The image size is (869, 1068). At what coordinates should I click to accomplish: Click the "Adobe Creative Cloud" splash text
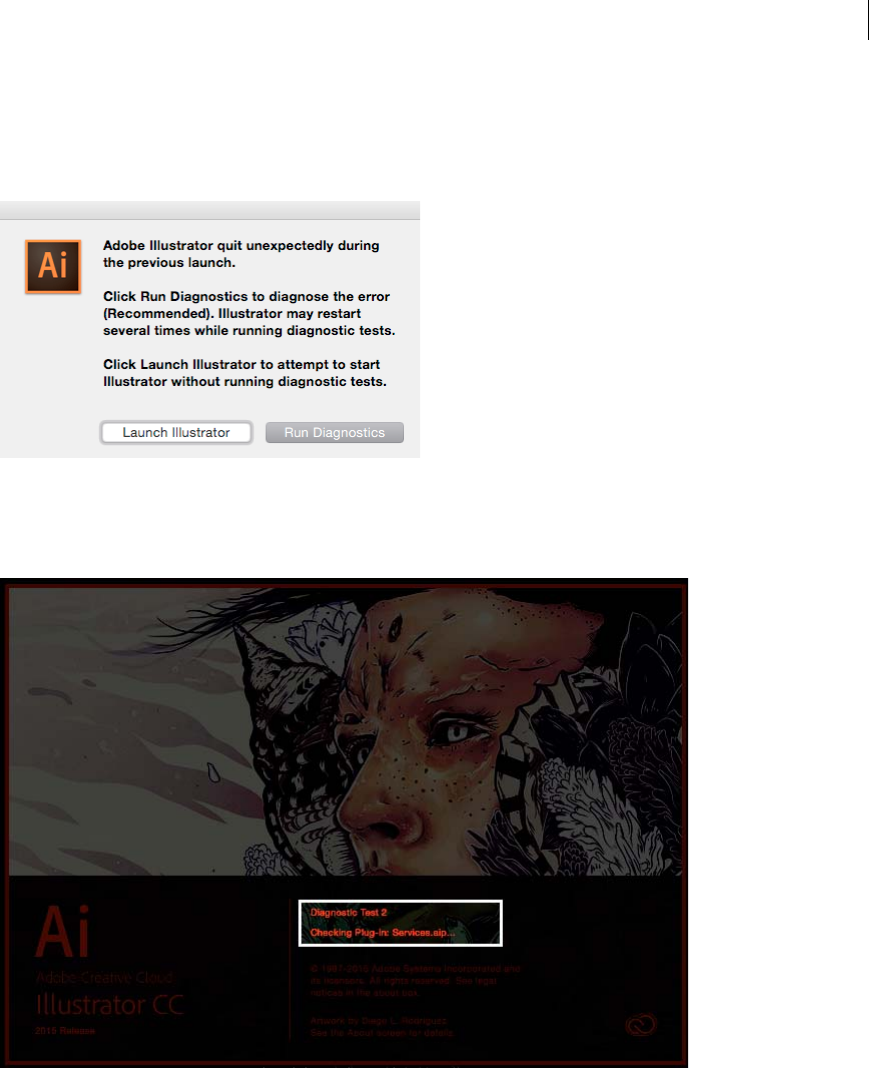point(104,977)
